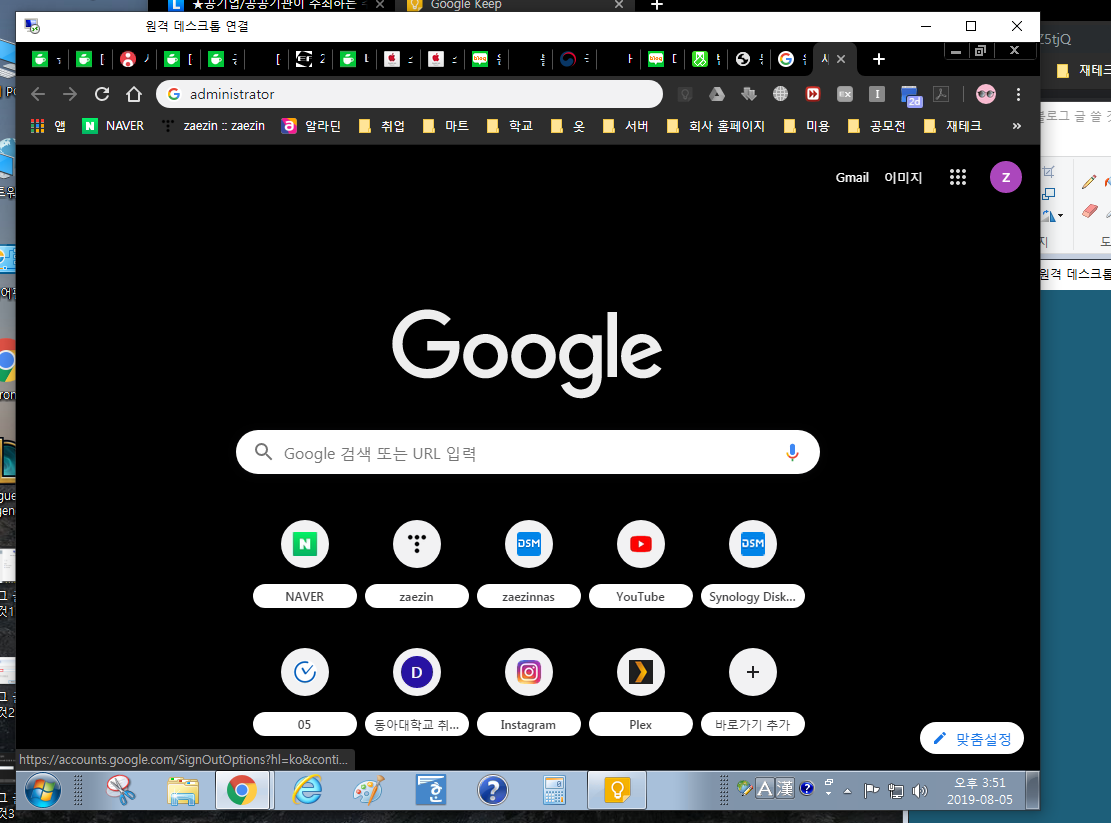Click the gray EX extension icon
1111x823 pixels.
pyautogui.click(x=845, y=94)
